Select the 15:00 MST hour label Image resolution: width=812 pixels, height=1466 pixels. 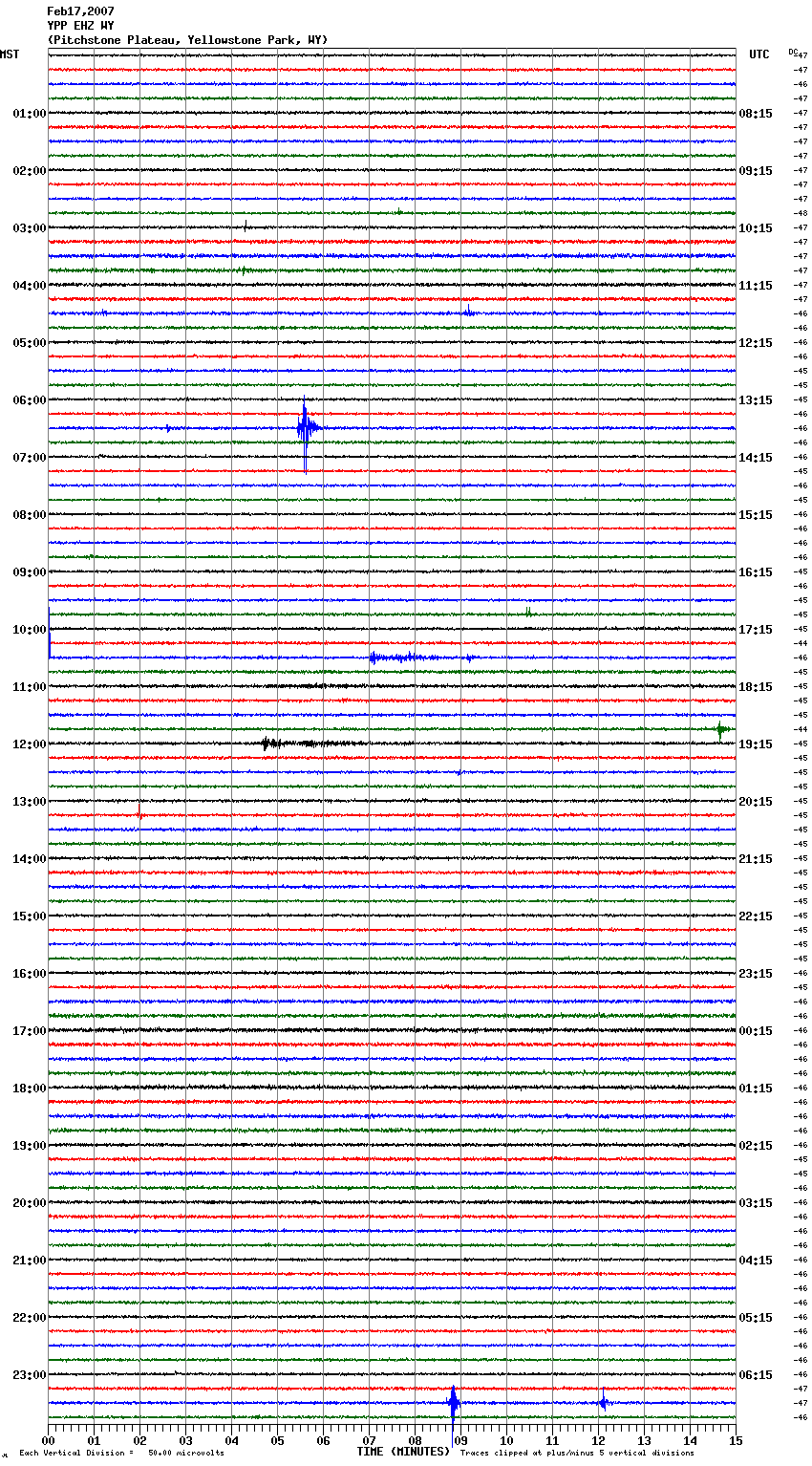(x=30, y=916)
